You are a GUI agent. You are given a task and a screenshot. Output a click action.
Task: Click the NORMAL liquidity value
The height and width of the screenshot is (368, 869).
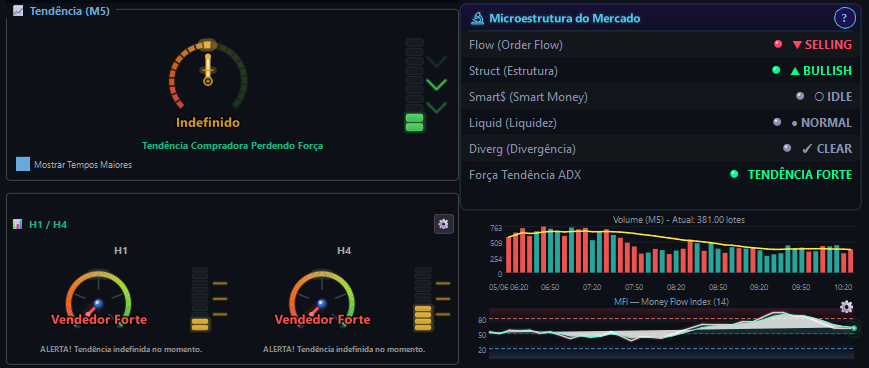(x=821, y=123)
